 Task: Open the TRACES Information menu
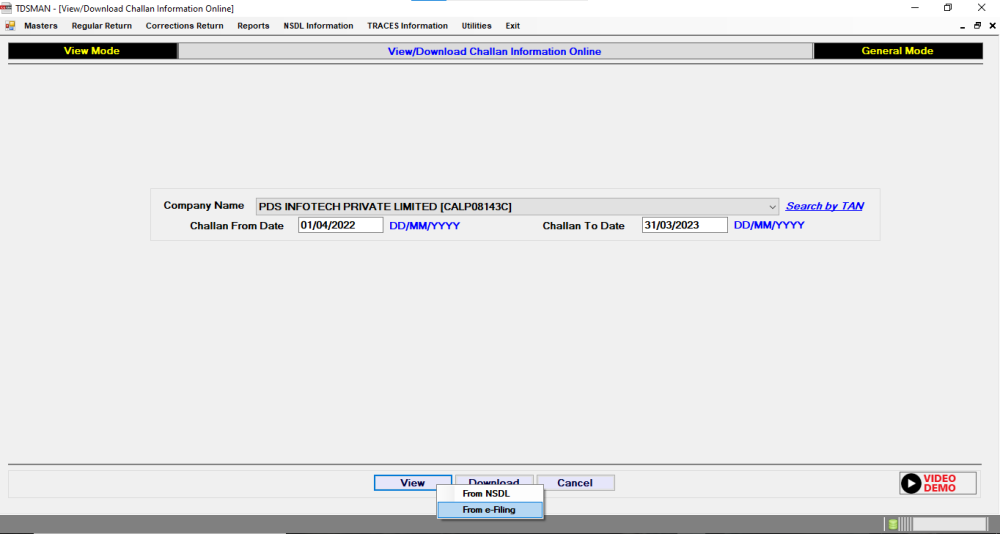tap(408, 26)
